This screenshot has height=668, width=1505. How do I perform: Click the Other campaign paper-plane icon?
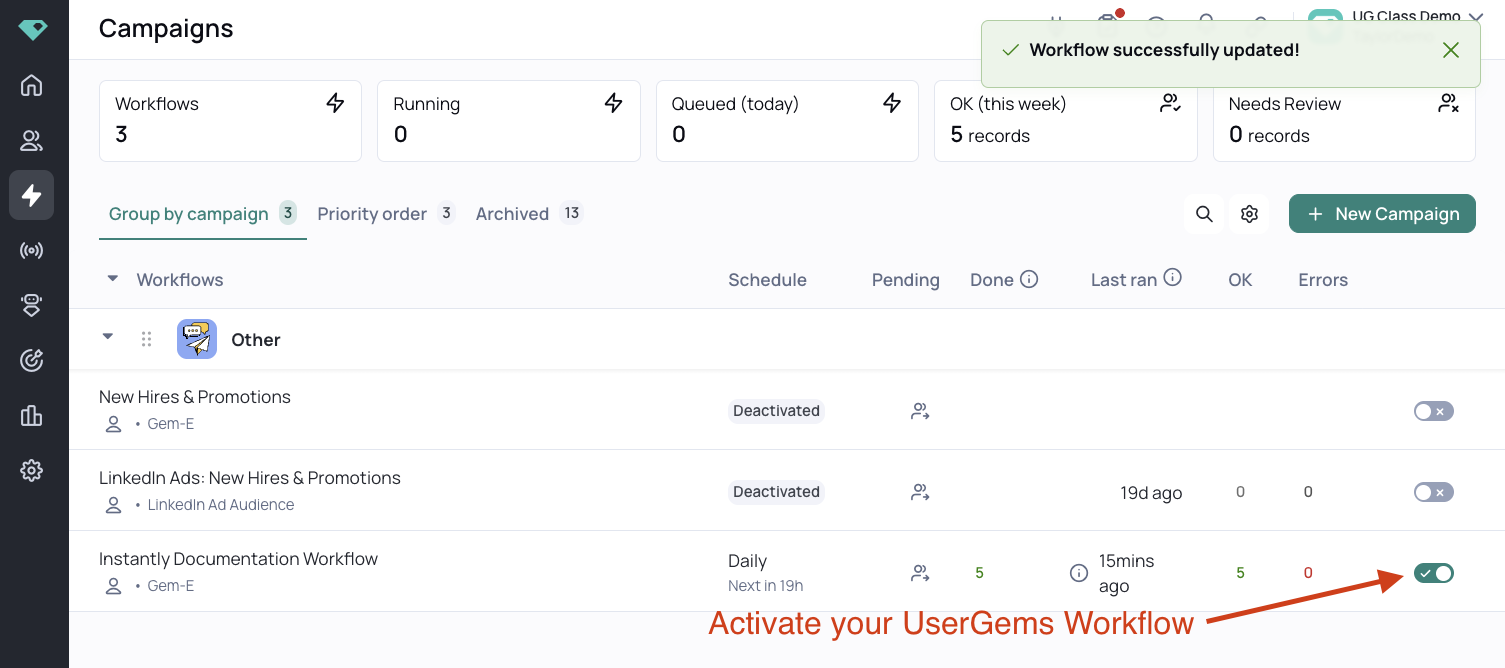(x=197, y=340)
